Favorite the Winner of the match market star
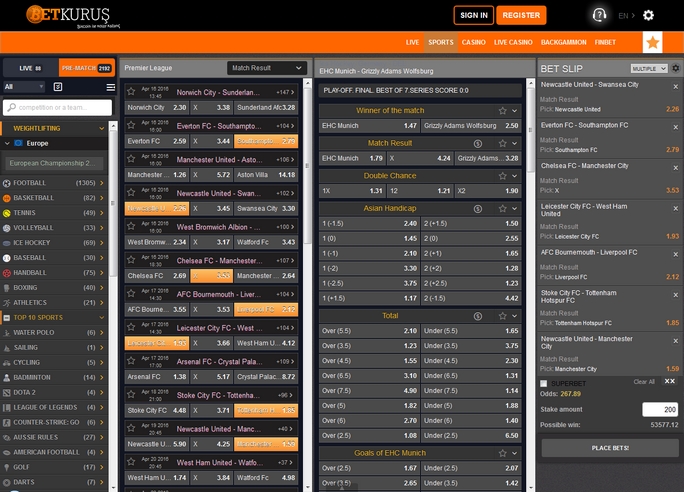684x492 pixels. (x=503, y=111)
